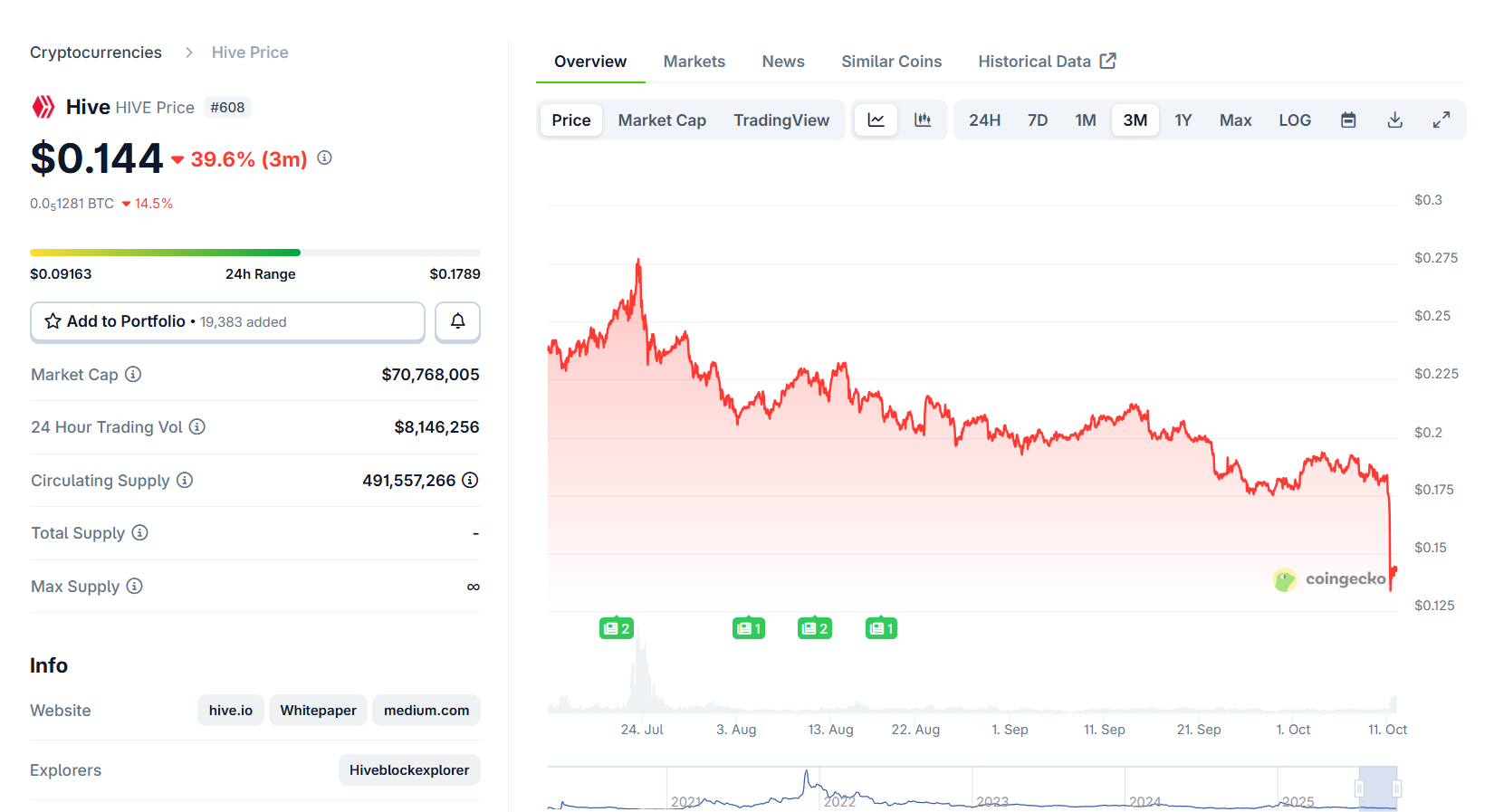Open the Similar Coins tab
1494x812 pixels.
click(x=891, y=62)
